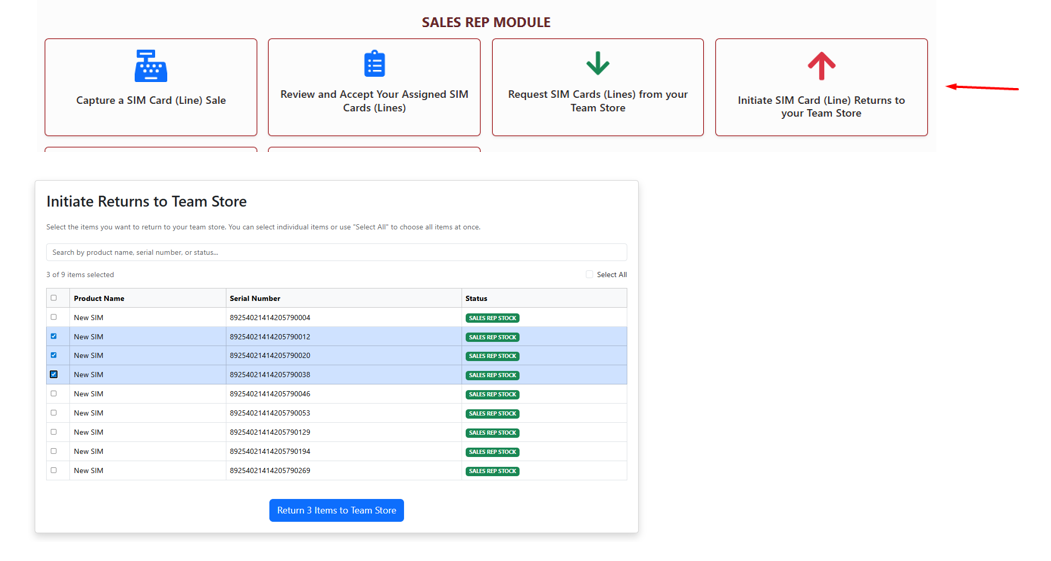Click Return 3 Items to Team Store button
This screenshot has width=1051, height=561.
pos(336,510)
